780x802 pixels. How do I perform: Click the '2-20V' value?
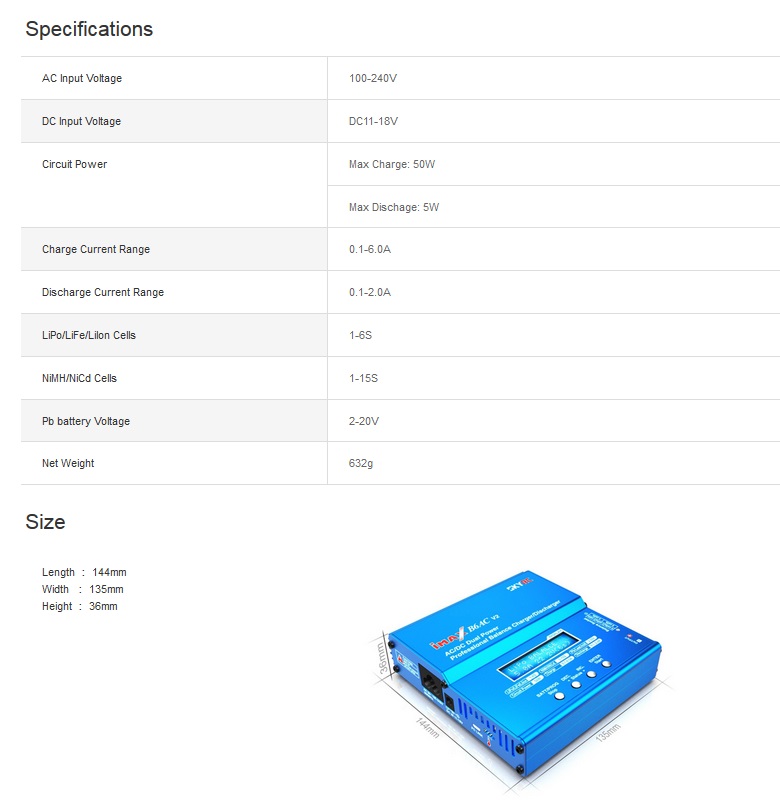[364, 421]
